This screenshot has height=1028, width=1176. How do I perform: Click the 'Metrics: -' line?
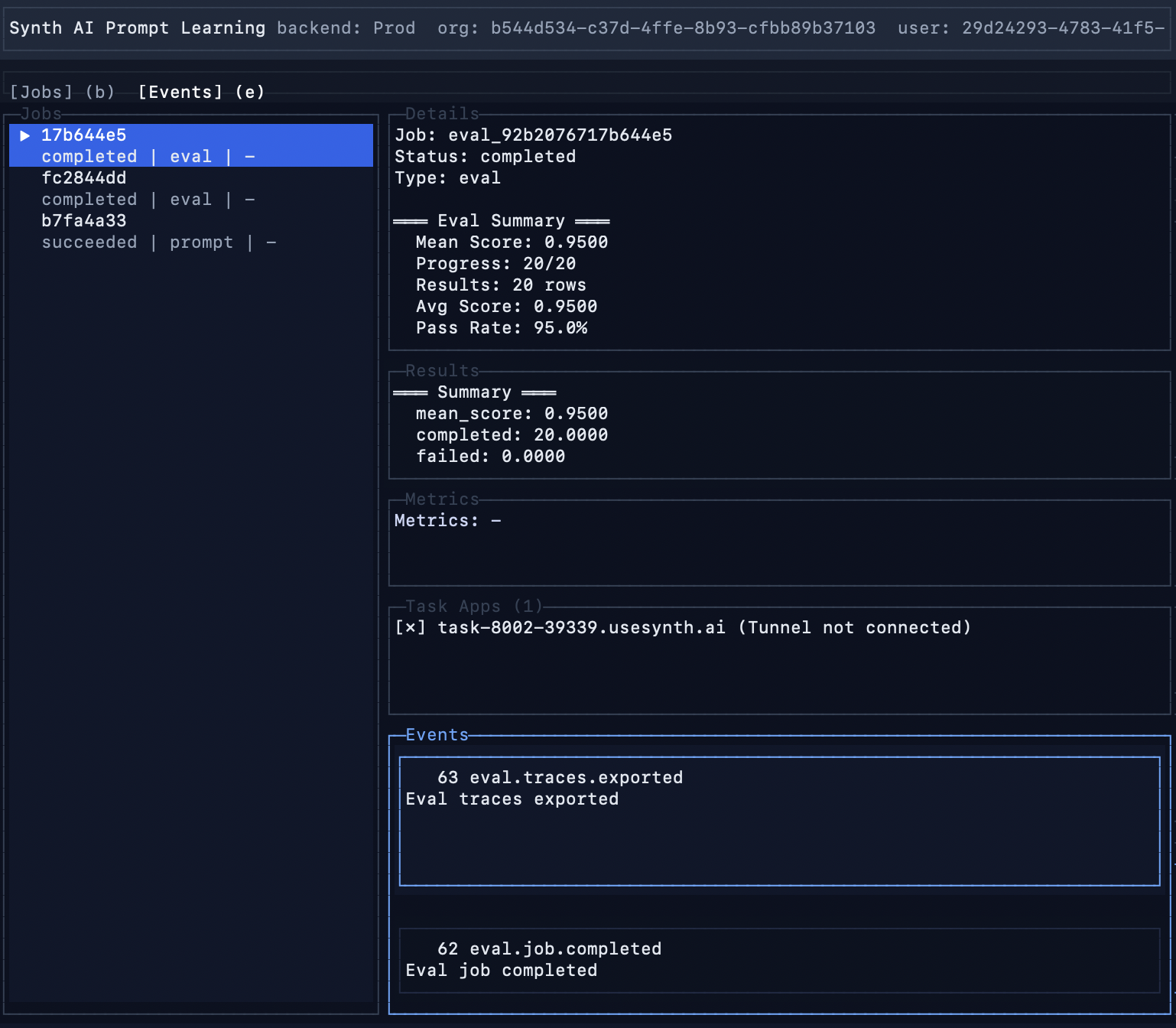pyautogui.click(x=448, y=520)
